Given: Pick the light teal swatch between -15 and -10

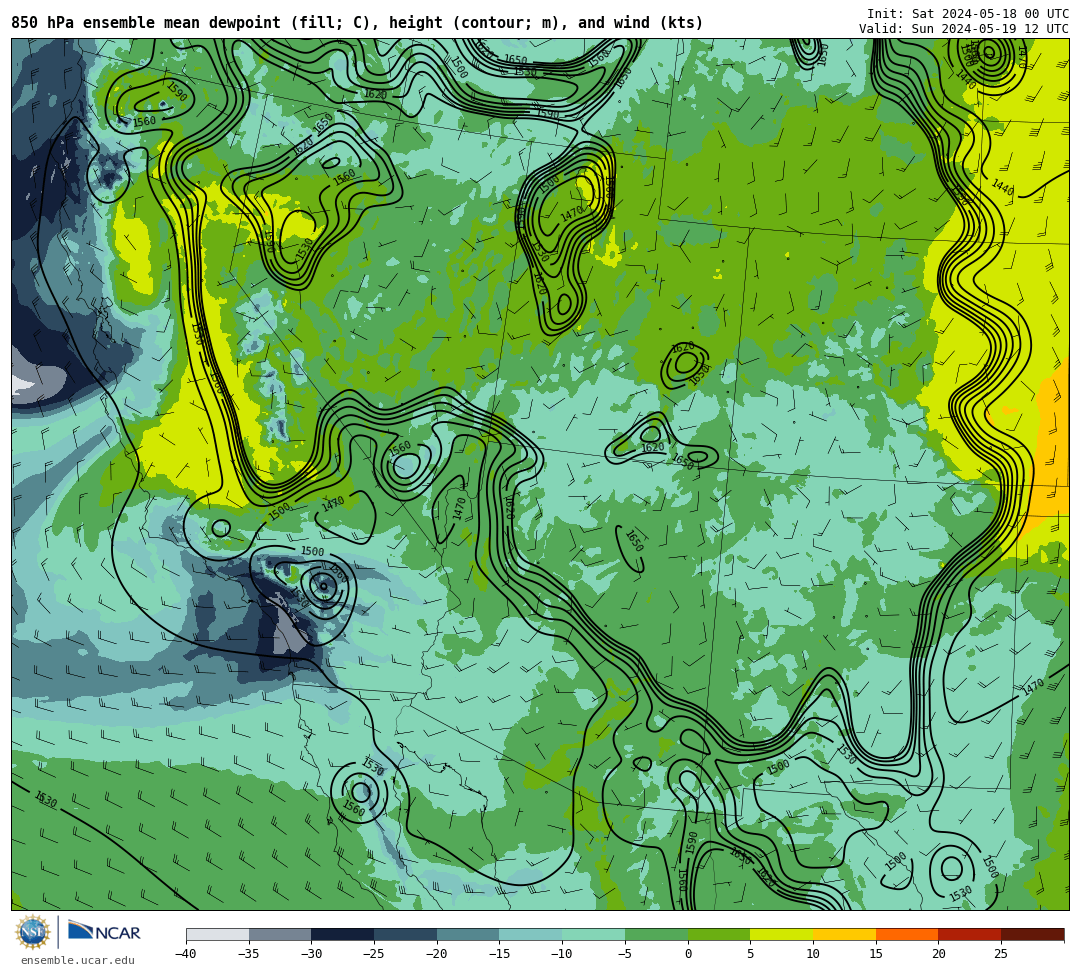Looking at the screenshot, I should click(x=531, y=934).
